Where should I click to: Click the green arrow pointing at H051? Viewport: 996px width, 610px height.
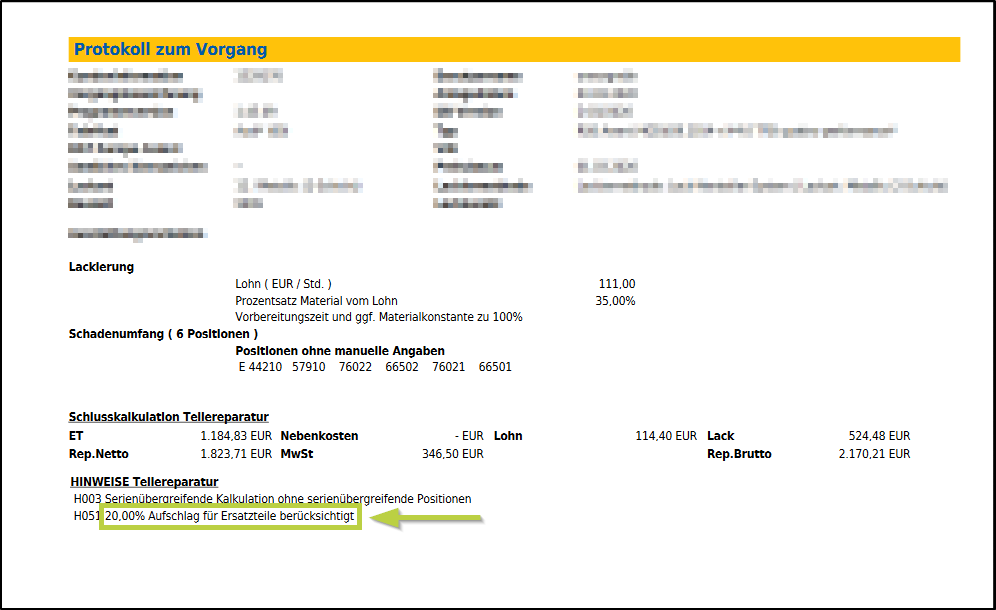[x=427, y=518]
